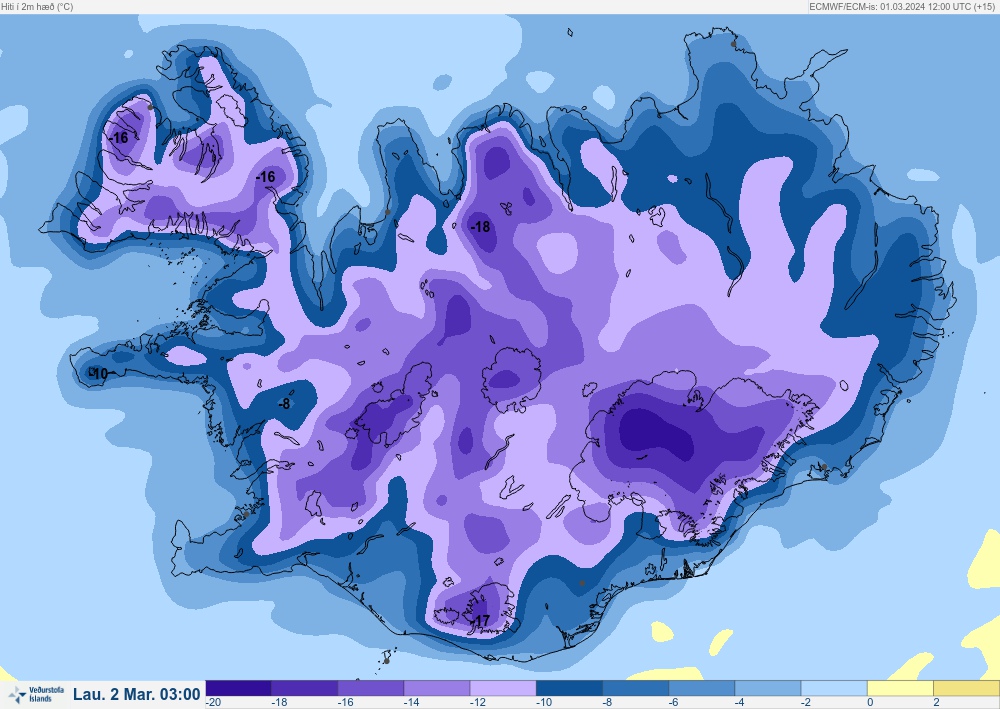Click the 'Lau. 2 Mar. 03:00' forecast time
The width and height of the screenshot is (1000, 709).
[x=136, y=694]
